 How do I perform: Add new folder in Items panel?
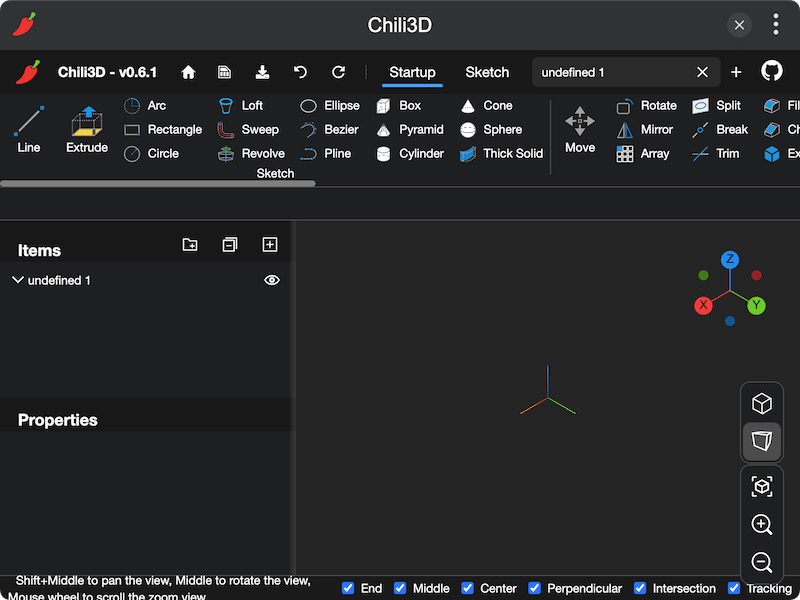coord(190,244)
